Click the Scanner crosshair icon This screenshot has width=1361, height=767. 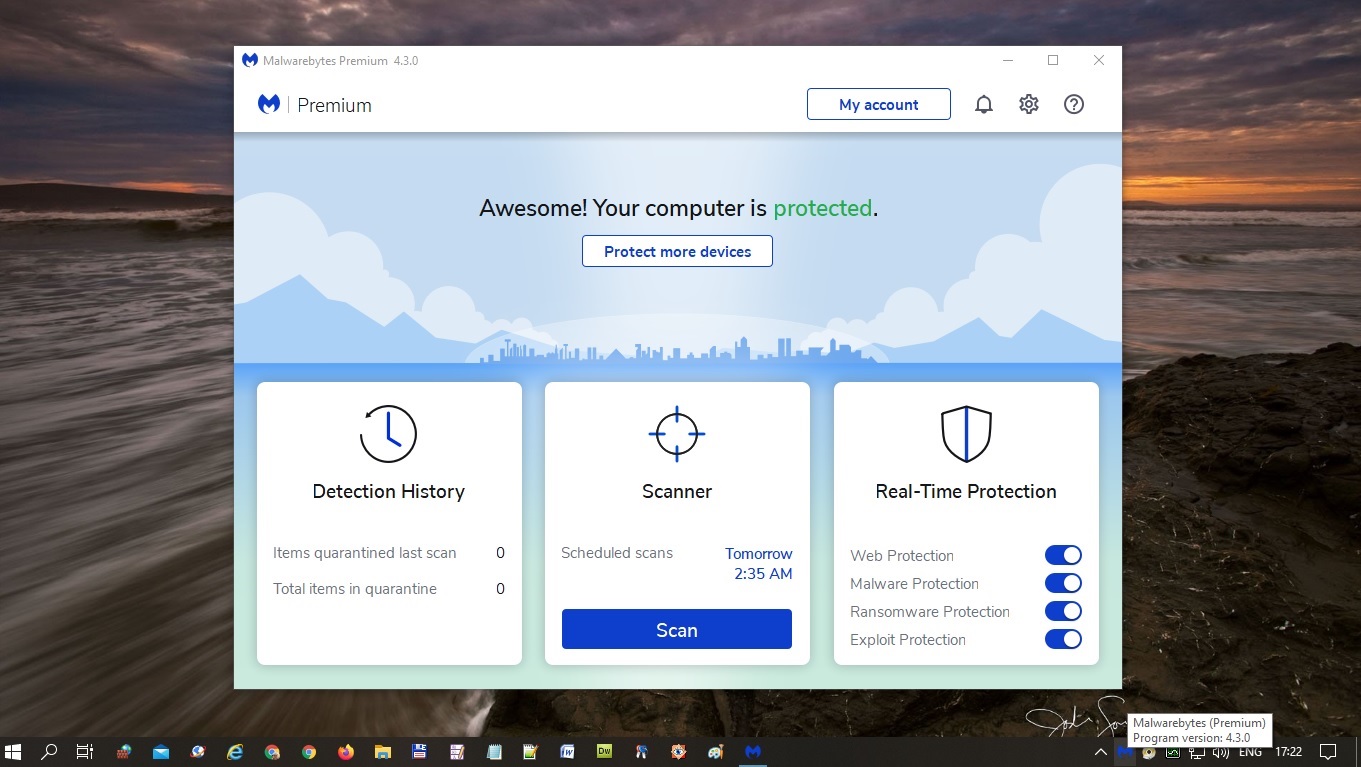pos(677,433)
